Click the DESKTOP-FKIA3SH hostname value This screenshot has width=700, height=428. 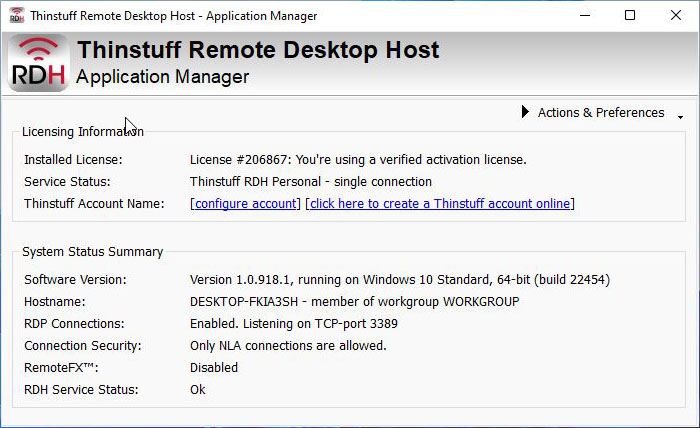coord(354,302)
